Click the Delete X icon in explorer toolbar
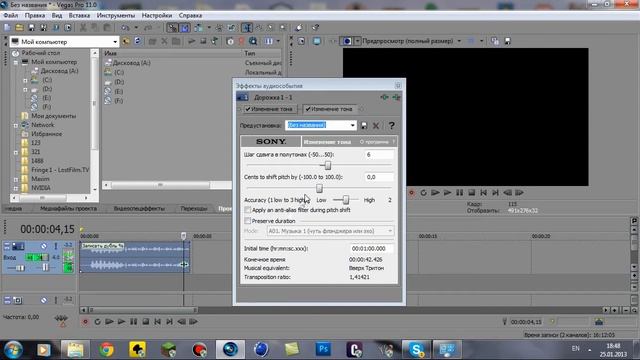 click(164, 41)
